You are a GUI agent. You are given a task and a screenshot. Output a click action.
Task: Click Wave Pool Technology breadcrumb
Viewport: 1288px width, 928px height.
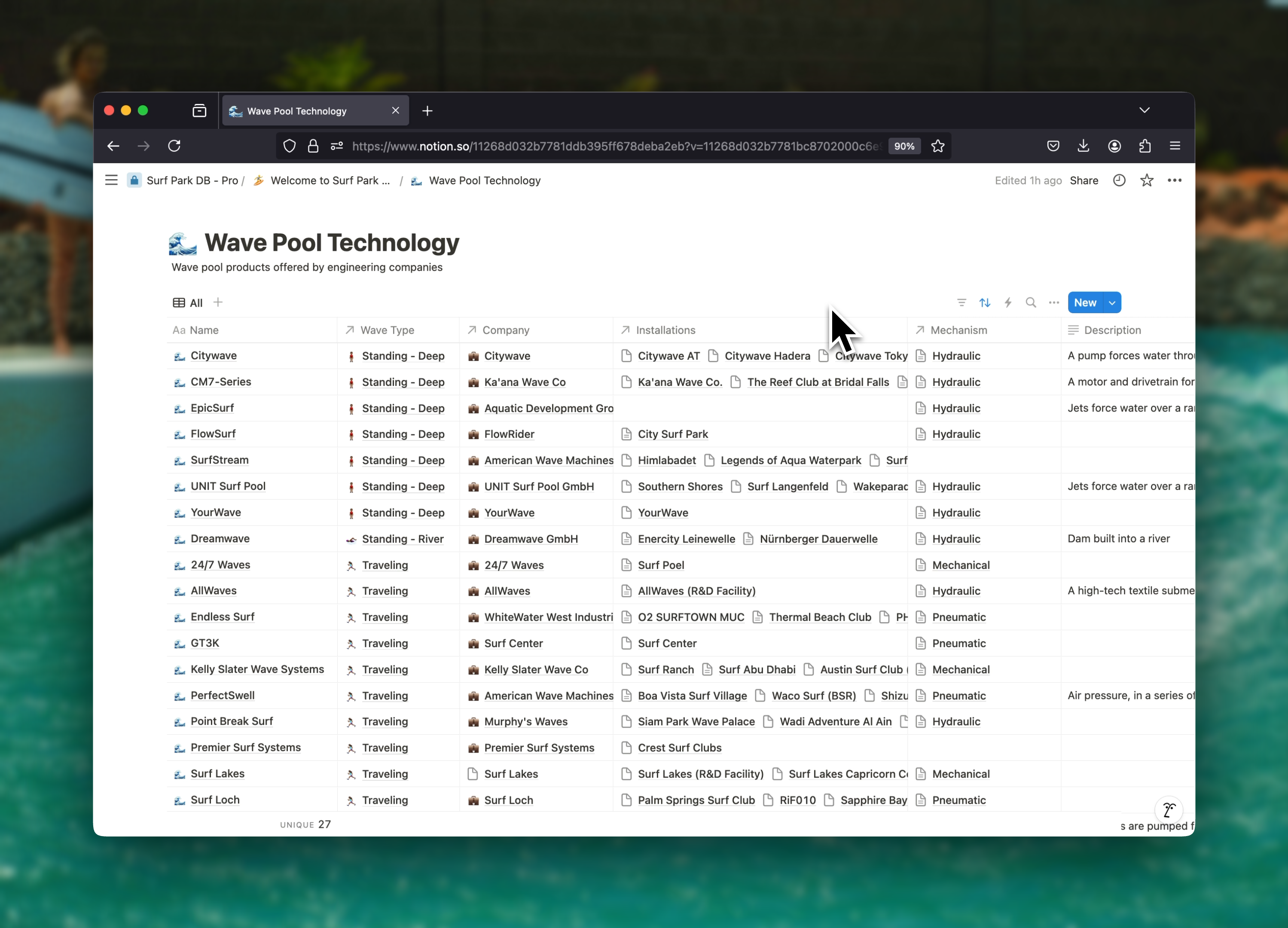476,180
